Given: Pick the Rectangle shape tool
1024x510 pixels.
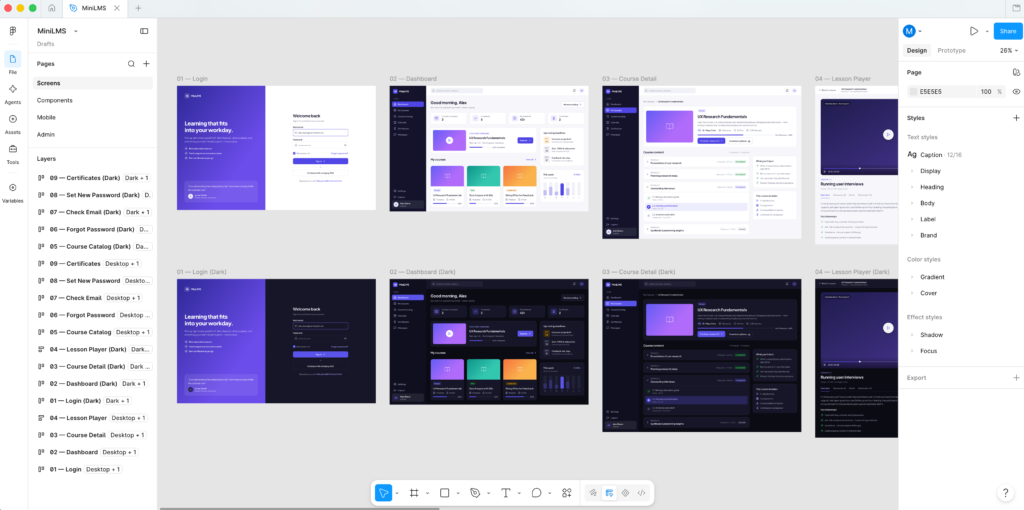Looking at the screenshot, I should 445,493.
